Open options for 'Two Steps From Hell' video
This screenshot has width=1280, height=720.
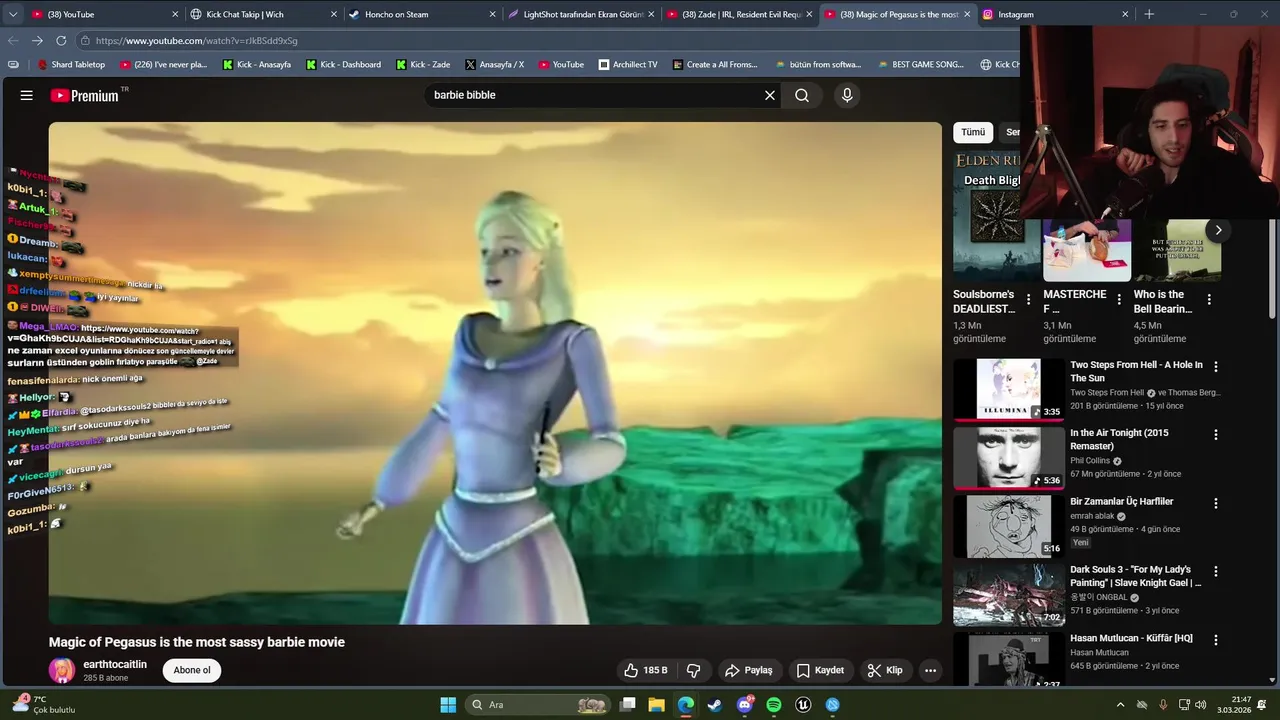tap(1216, 367)
